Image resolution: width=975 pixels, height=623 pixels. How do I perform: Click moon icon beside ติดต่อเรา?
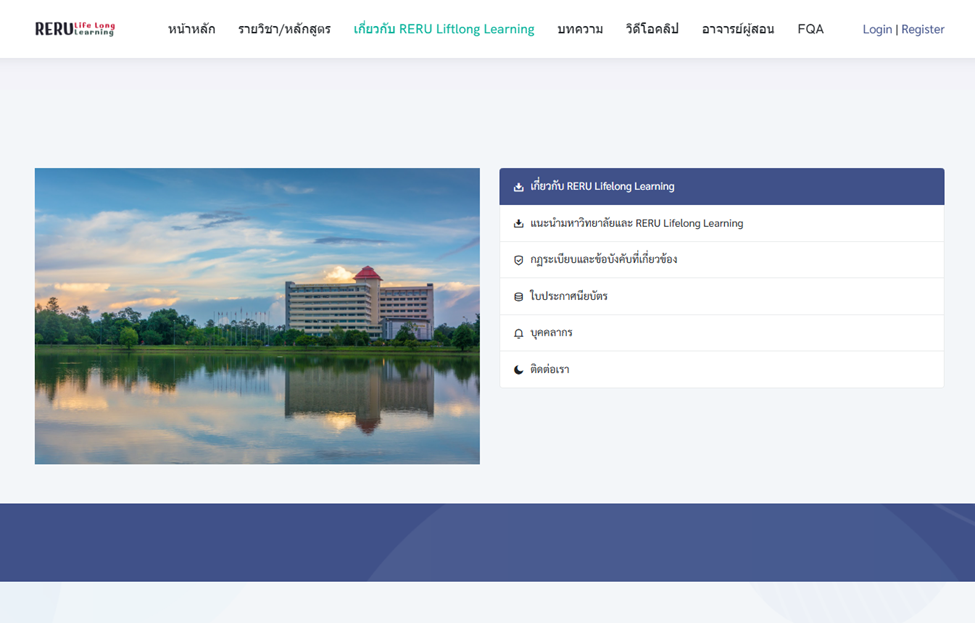coord(519,370)
